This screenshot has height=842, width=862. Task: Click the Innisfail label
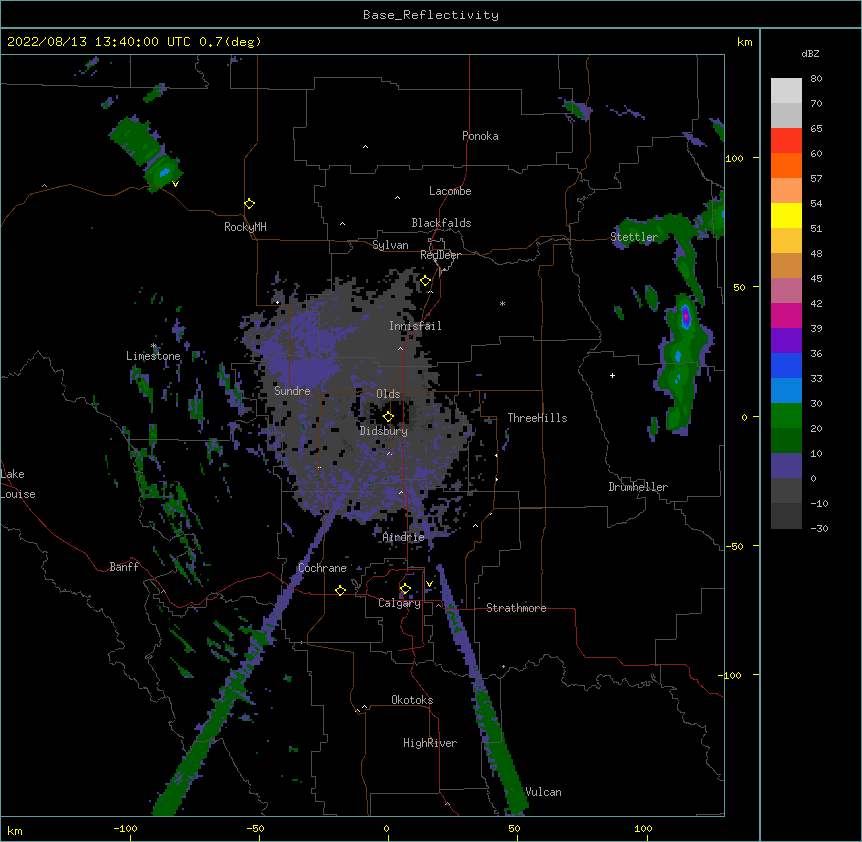(x=415, y=326)
